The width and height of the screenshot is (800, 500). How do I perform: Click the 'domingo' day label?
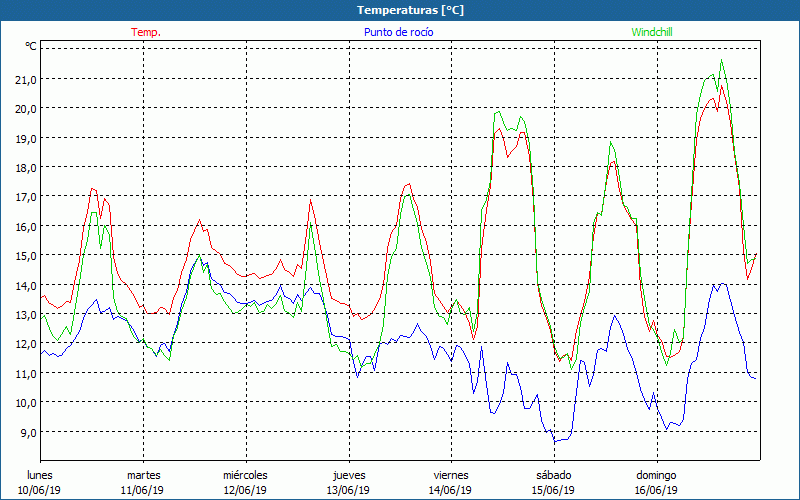[x=656, y=476]
